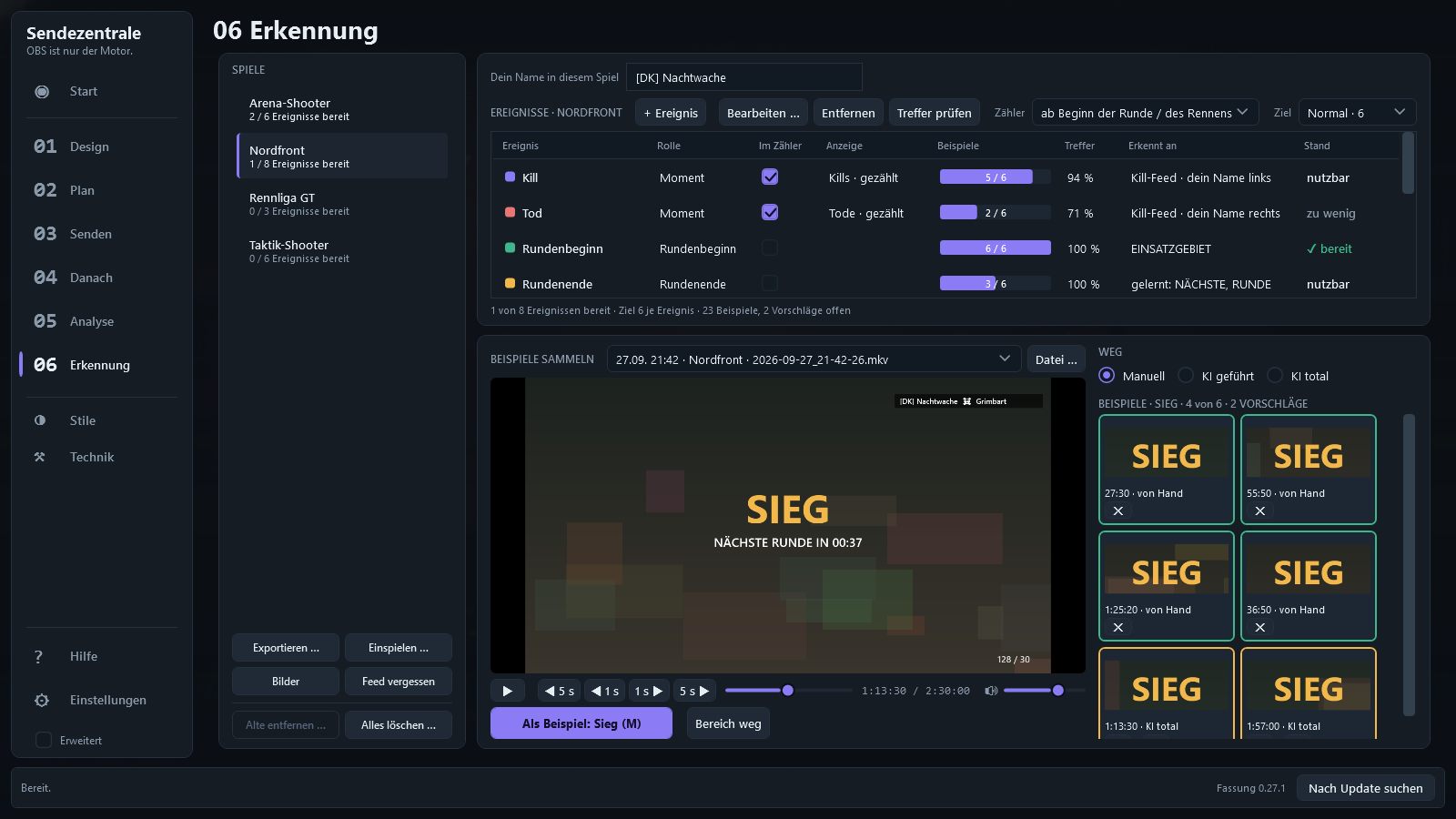1456x819 pixels.
Task: Enable the Erweitert checkbox
Action: (x=43, y=740)
